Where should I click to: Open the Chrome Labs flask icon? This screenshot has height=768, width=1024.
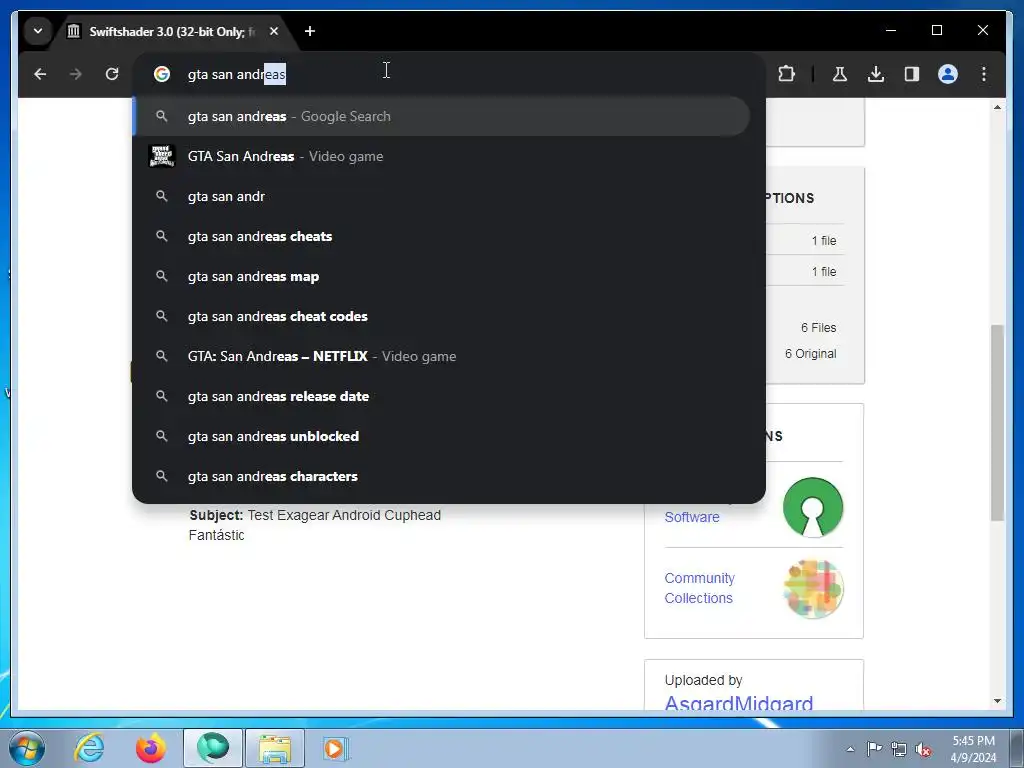[x=840, y=74]
